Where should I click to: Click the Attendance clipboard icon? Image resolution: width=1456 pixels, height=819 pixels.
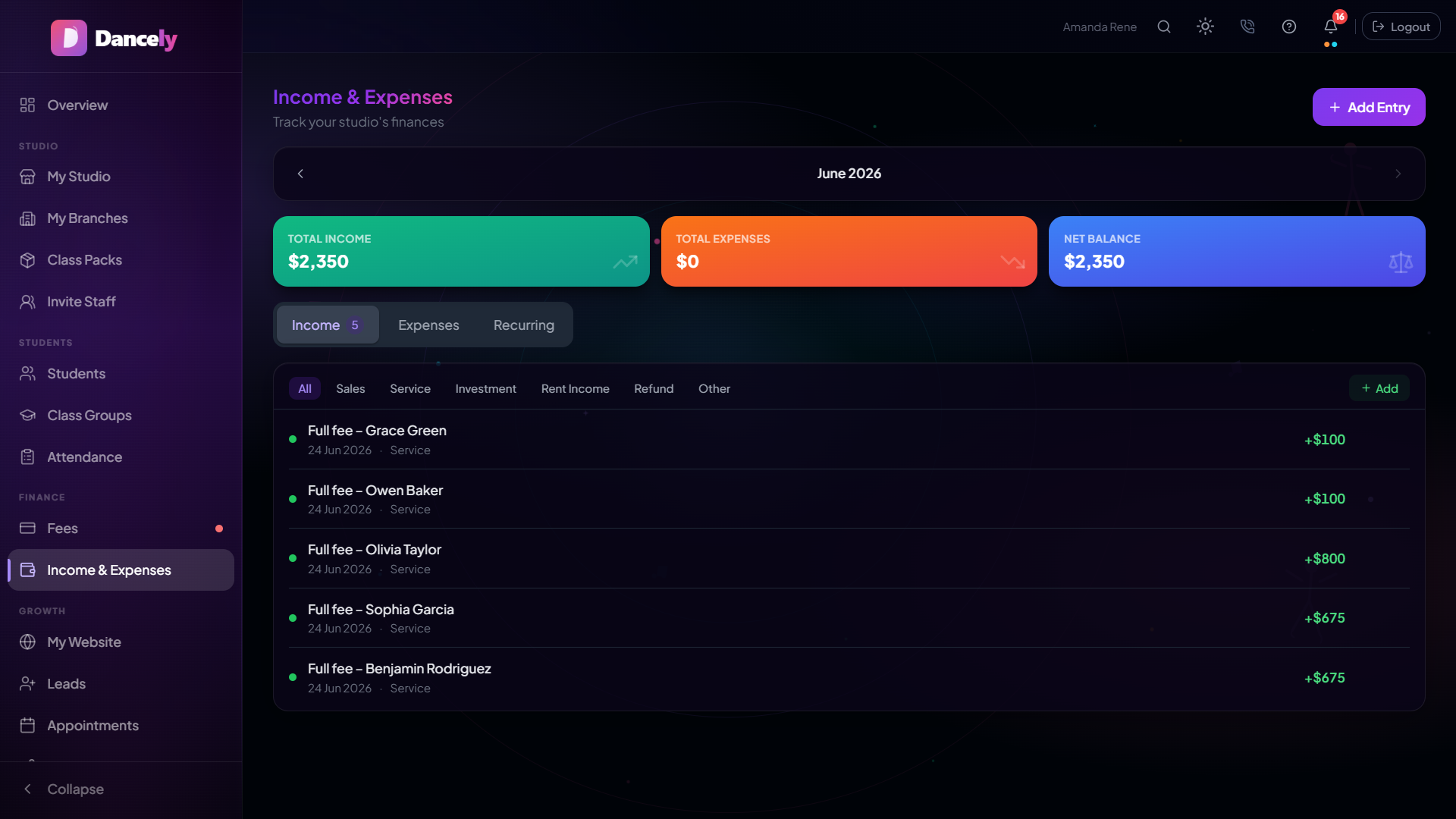tap(27, 457)
